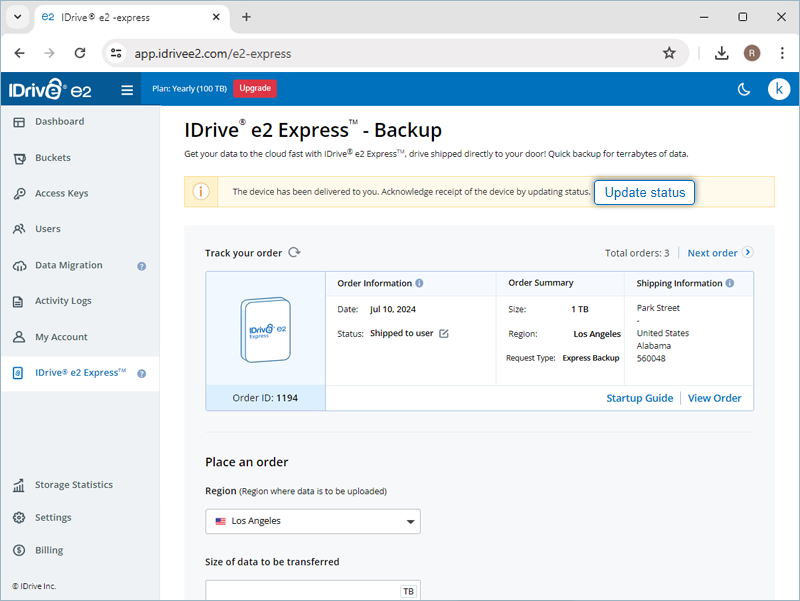Screen dimensions: 800x601
Task: Collapse sidebar with the hamburger menu icon
Action: click(127, 90)
